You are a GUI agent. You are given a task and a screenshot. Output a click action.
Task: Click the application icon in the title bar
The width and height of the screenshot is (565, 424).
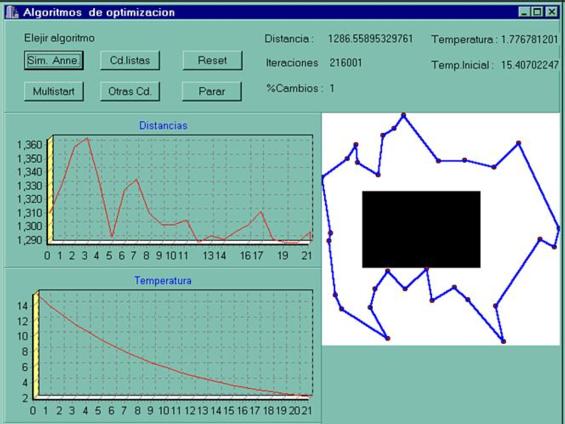click(12, 12)
